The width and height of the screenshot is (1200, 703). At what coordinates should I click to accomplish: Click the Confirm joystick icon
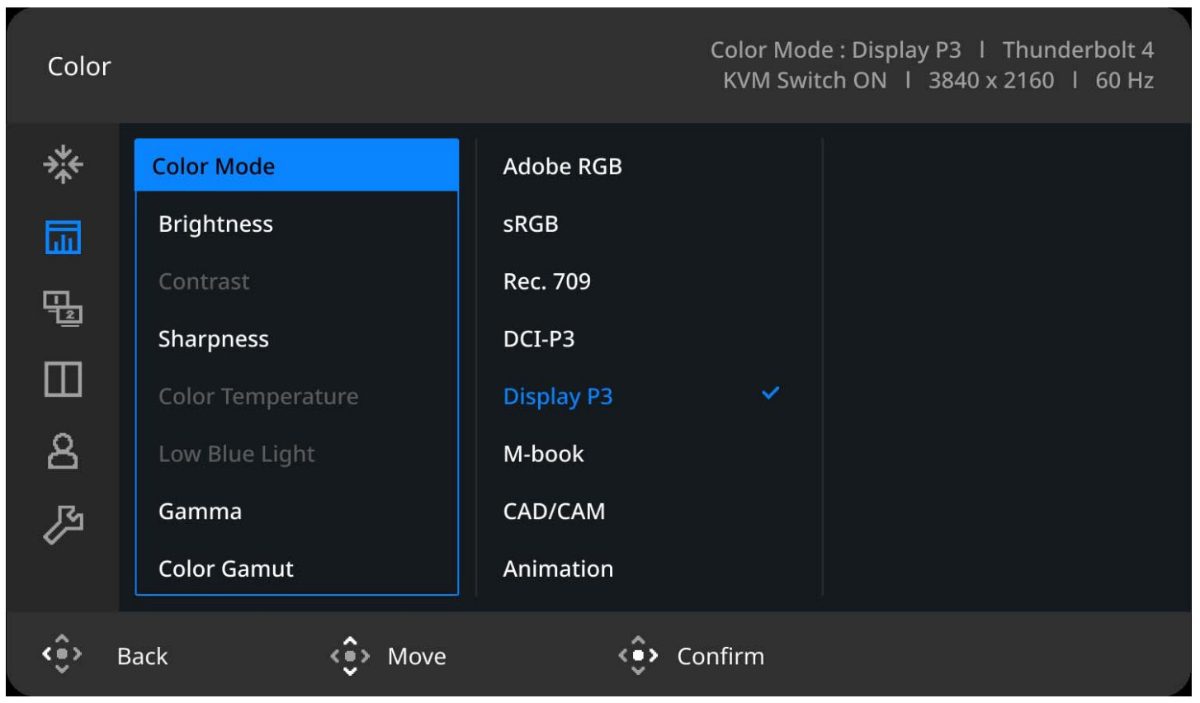[639, 656]
